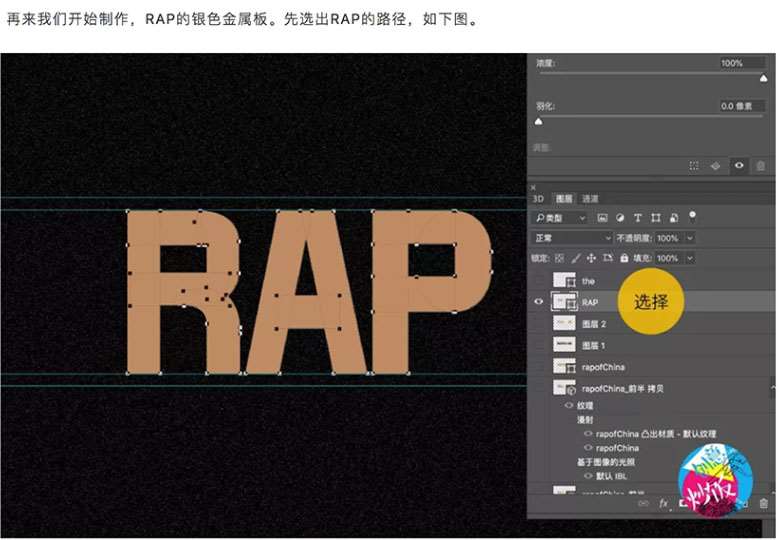Screen dimensions: 780x540
Task: Lock artboard nesting icon
Action: pyautogui.click(x=607, y=258)
